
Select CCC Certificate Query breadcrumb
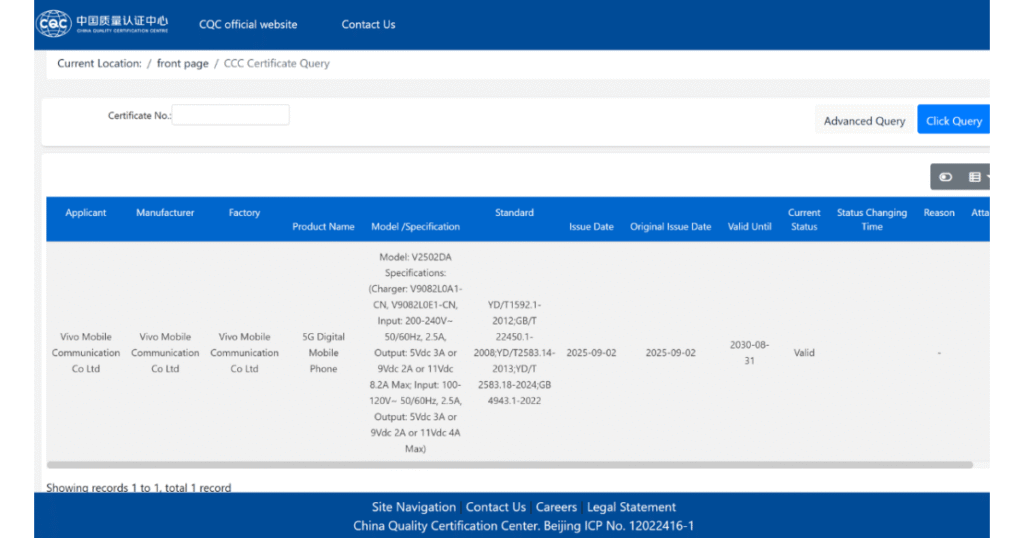tap(277, 63)
